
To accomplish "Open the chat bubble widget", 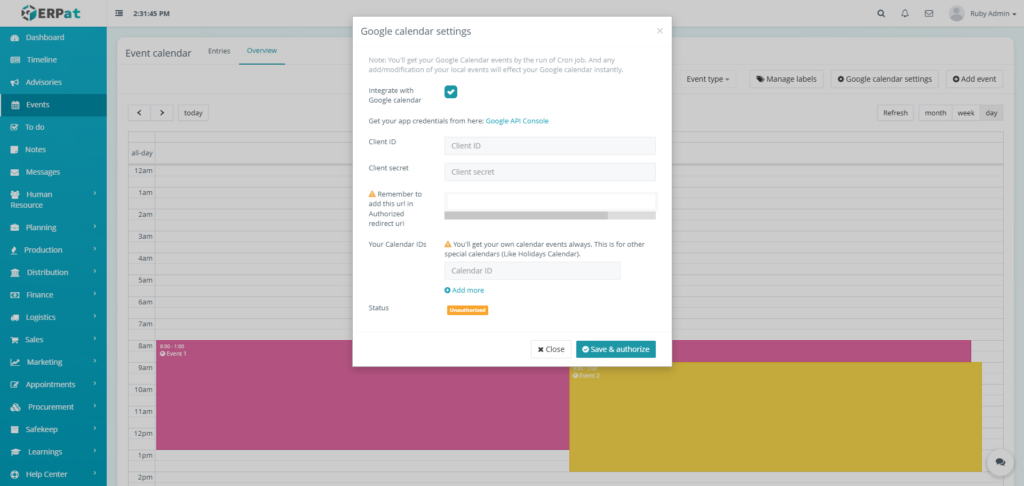I will point(1000,462).
